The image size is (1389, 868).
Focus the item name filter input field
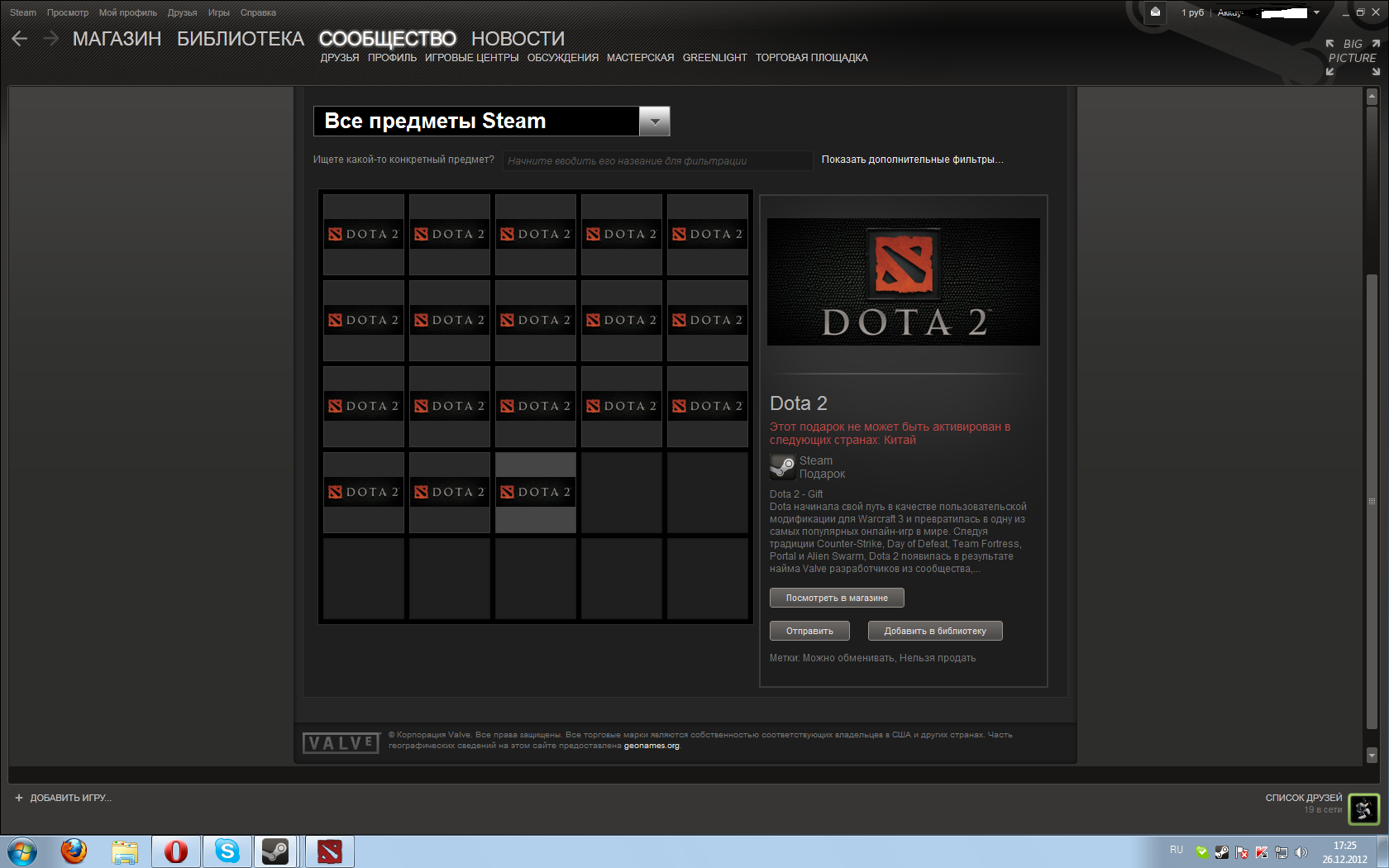657,160
